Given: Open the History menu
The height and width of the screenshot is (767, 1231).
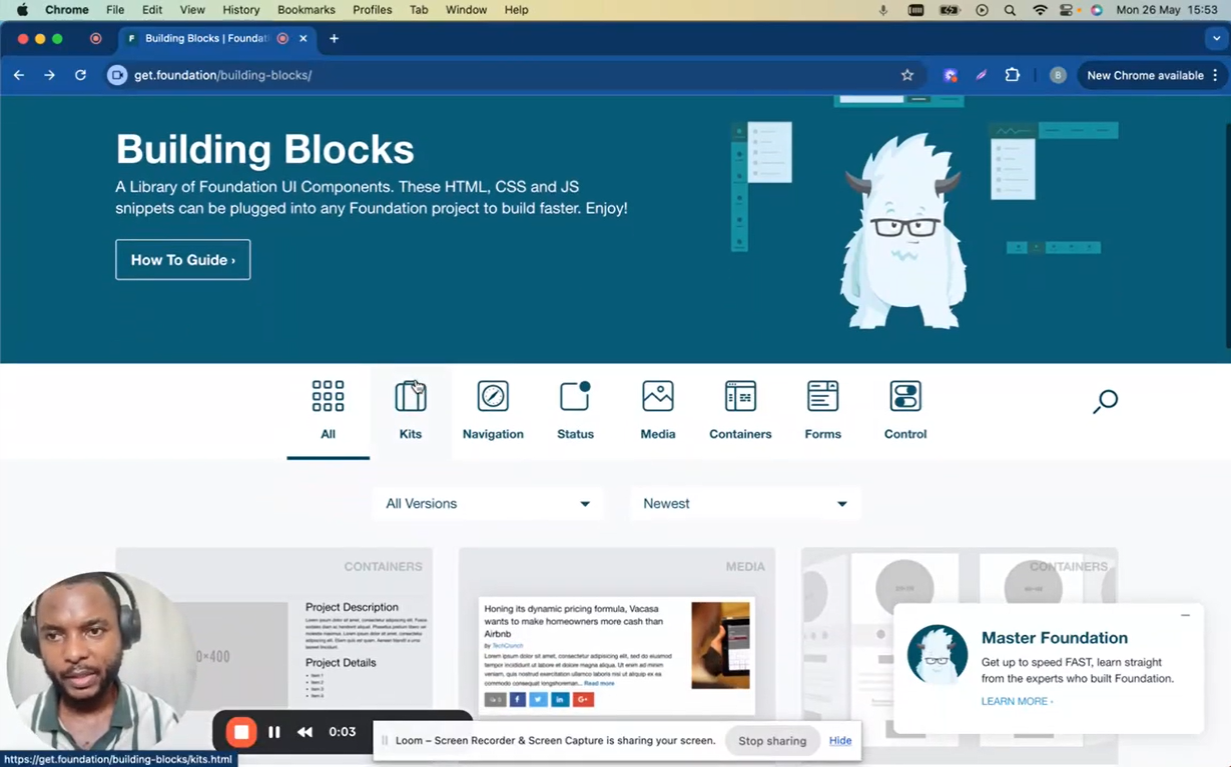Looking at the screenshot, I should [241, 10].
